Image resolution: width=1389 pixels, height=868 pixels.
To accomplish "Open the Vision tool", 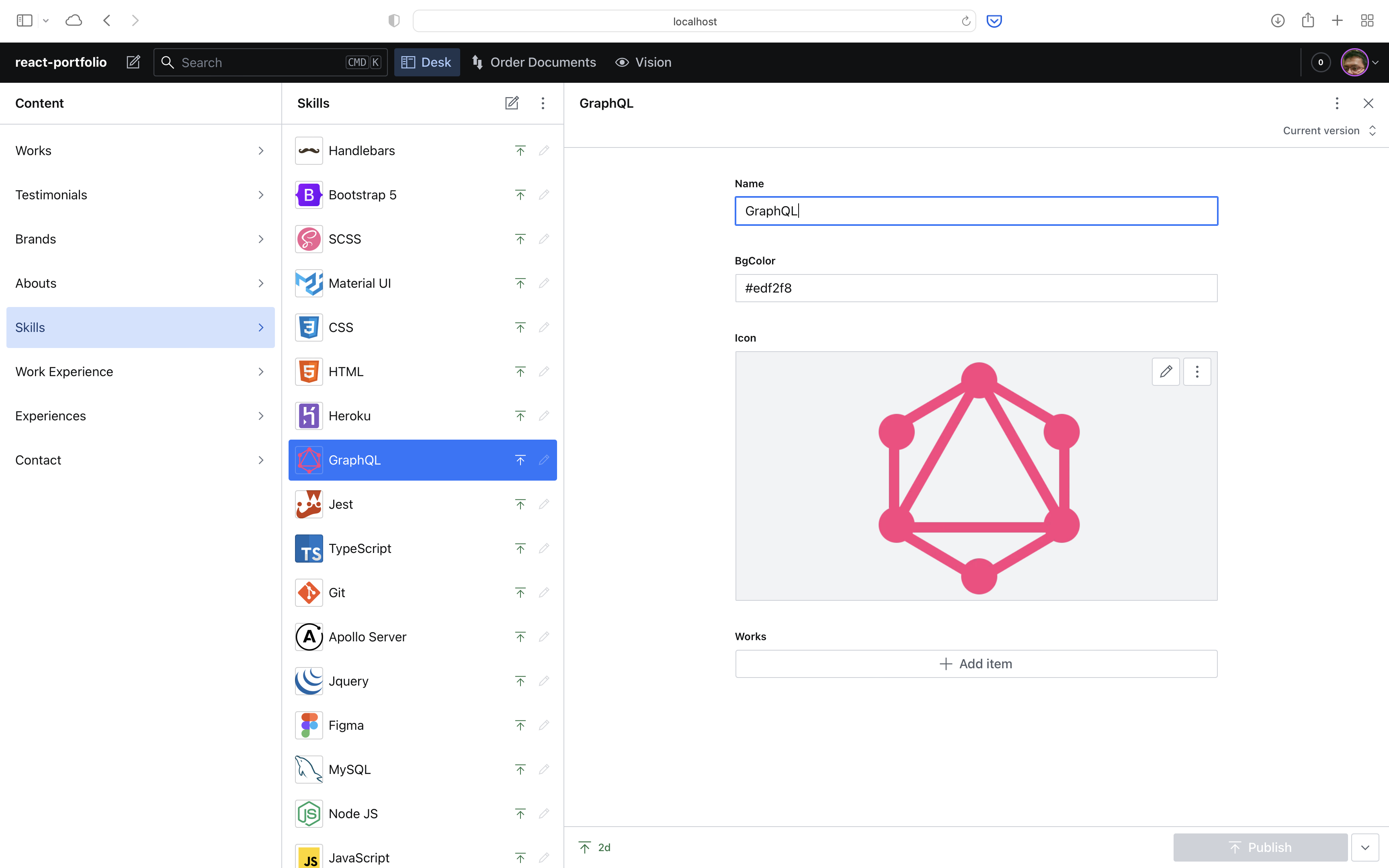I will pyautogui.click(x=643, y=62).
